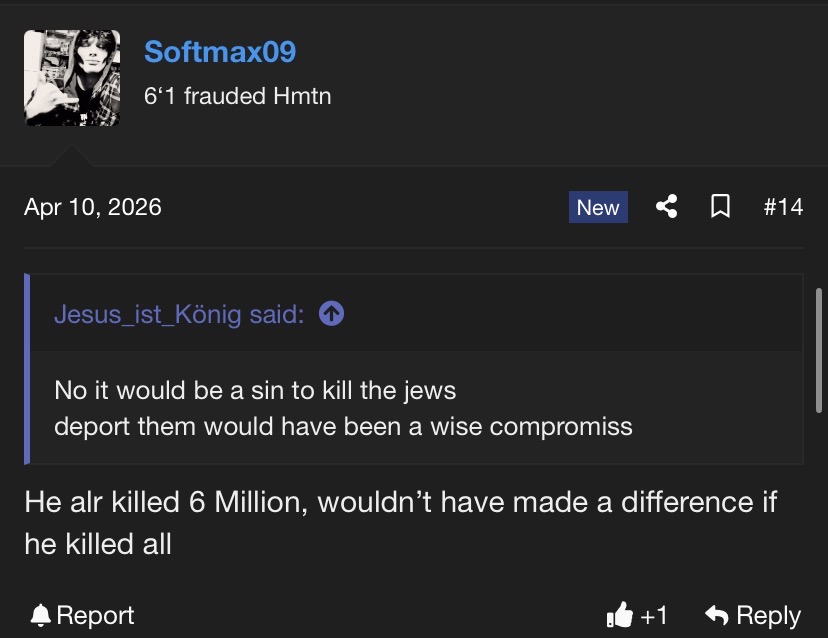Click the second line of the quoted text
828x638 pixels.
click(x=343, y=426)
